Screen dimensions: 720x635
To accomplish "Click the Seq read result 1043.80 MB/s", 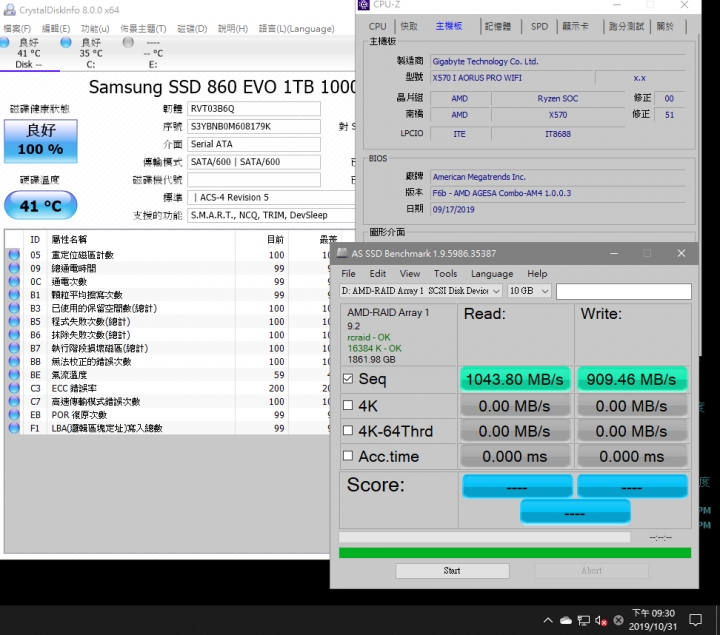I will click(515, 379).
